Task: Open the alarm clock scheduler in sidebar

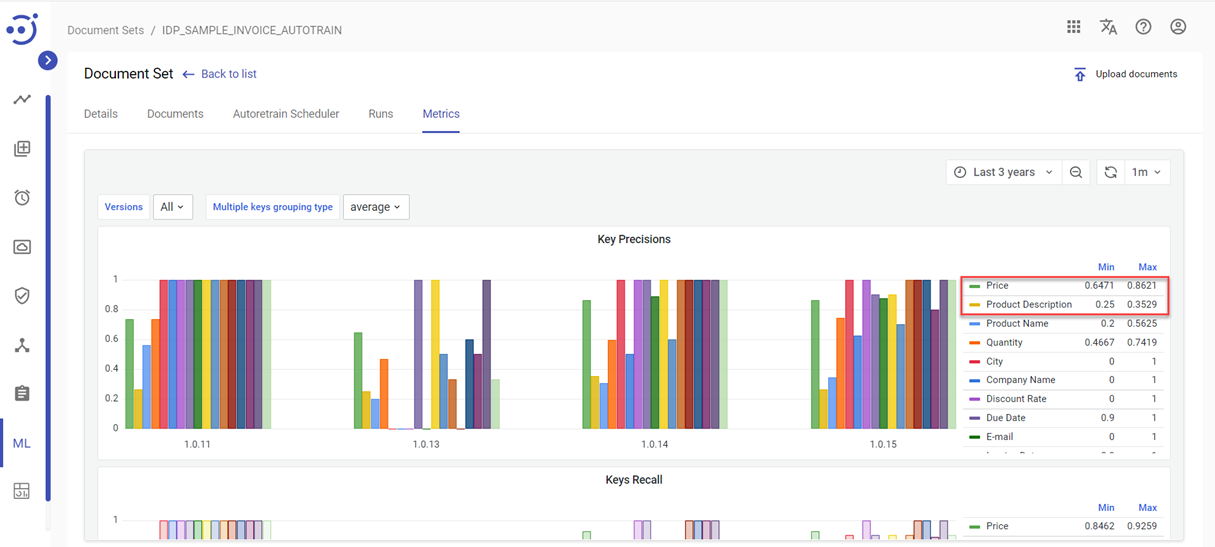Action: 22,198
